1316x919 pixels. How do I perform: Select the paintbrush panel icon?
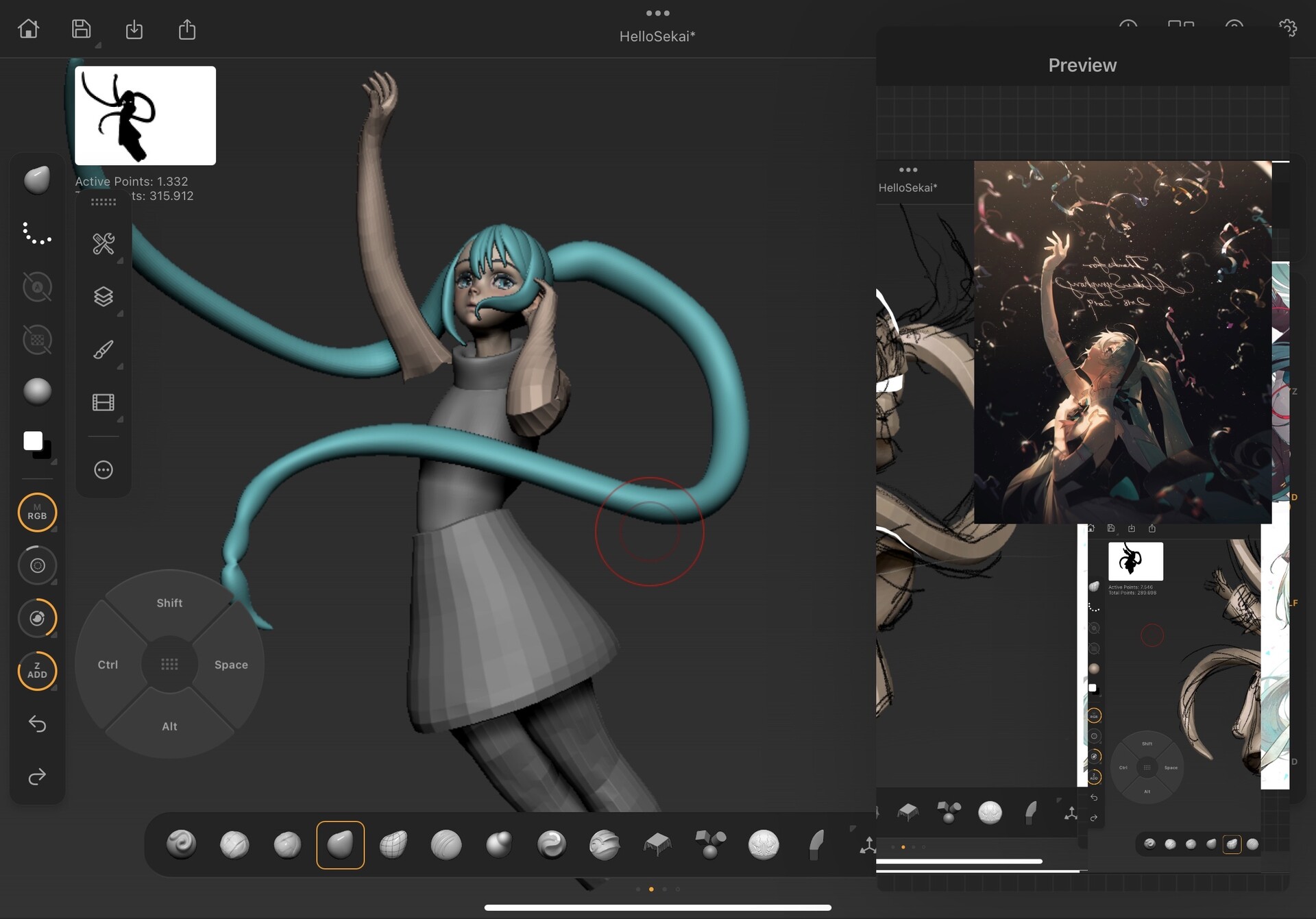point(103,350)
